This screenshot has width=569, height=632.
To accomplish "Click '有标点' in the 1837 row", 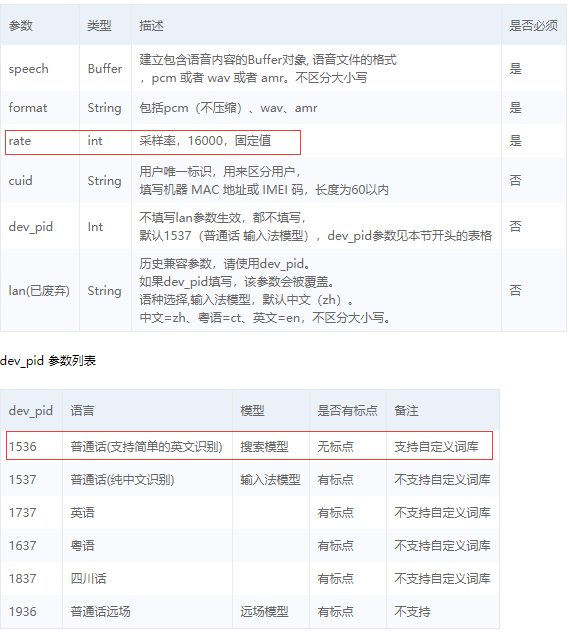I will pyautogui.click(x=335, y=579).
